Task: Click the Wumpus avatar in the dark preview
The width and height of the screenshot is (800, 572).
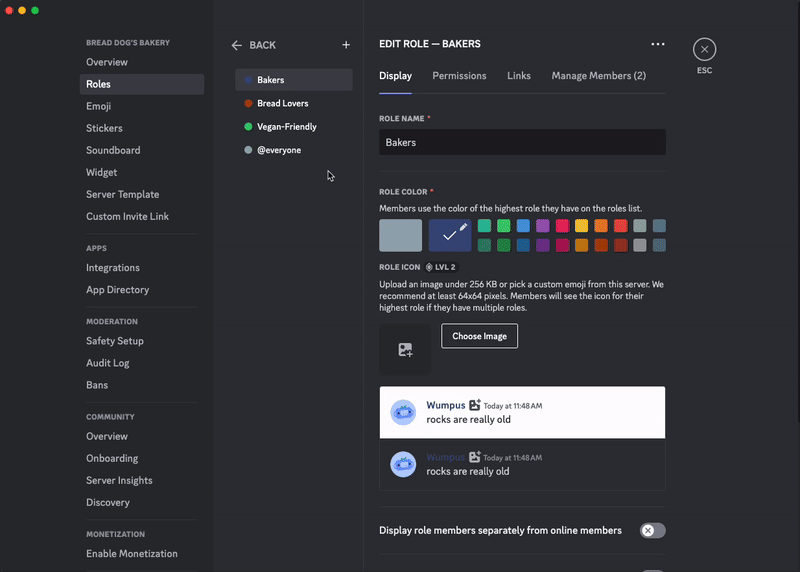Action: coord(403,464)
